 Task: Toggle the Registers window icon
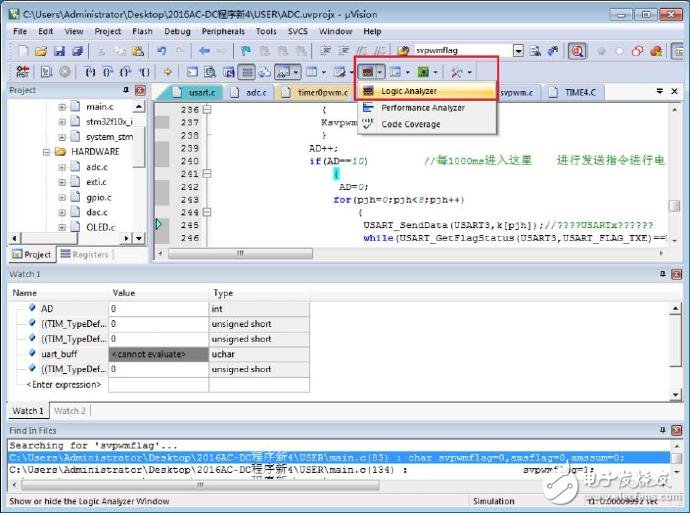pos(248,71)
